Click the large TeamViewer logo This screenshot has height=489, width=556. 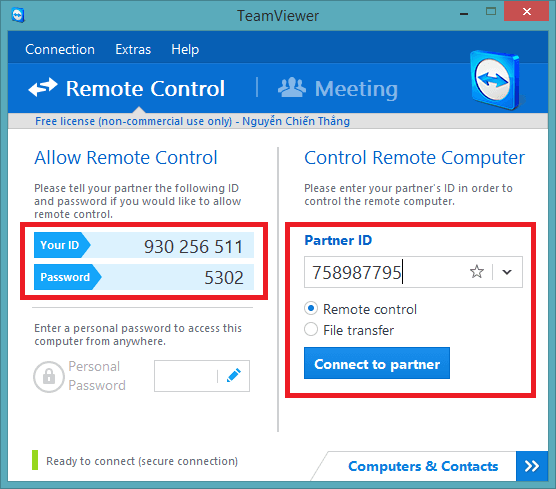(495, 80)
